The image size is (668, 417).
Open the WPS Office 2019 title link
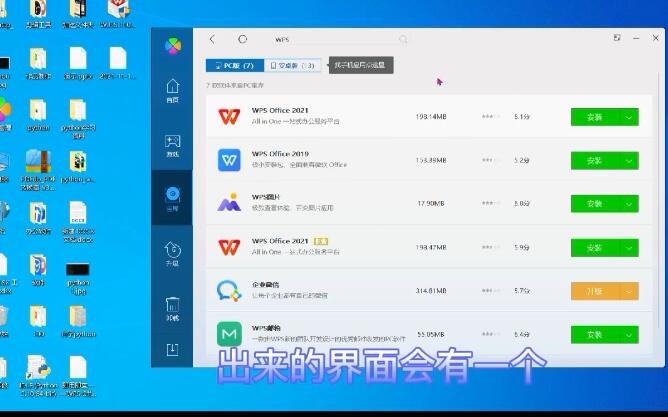click(x=280, y=154)
